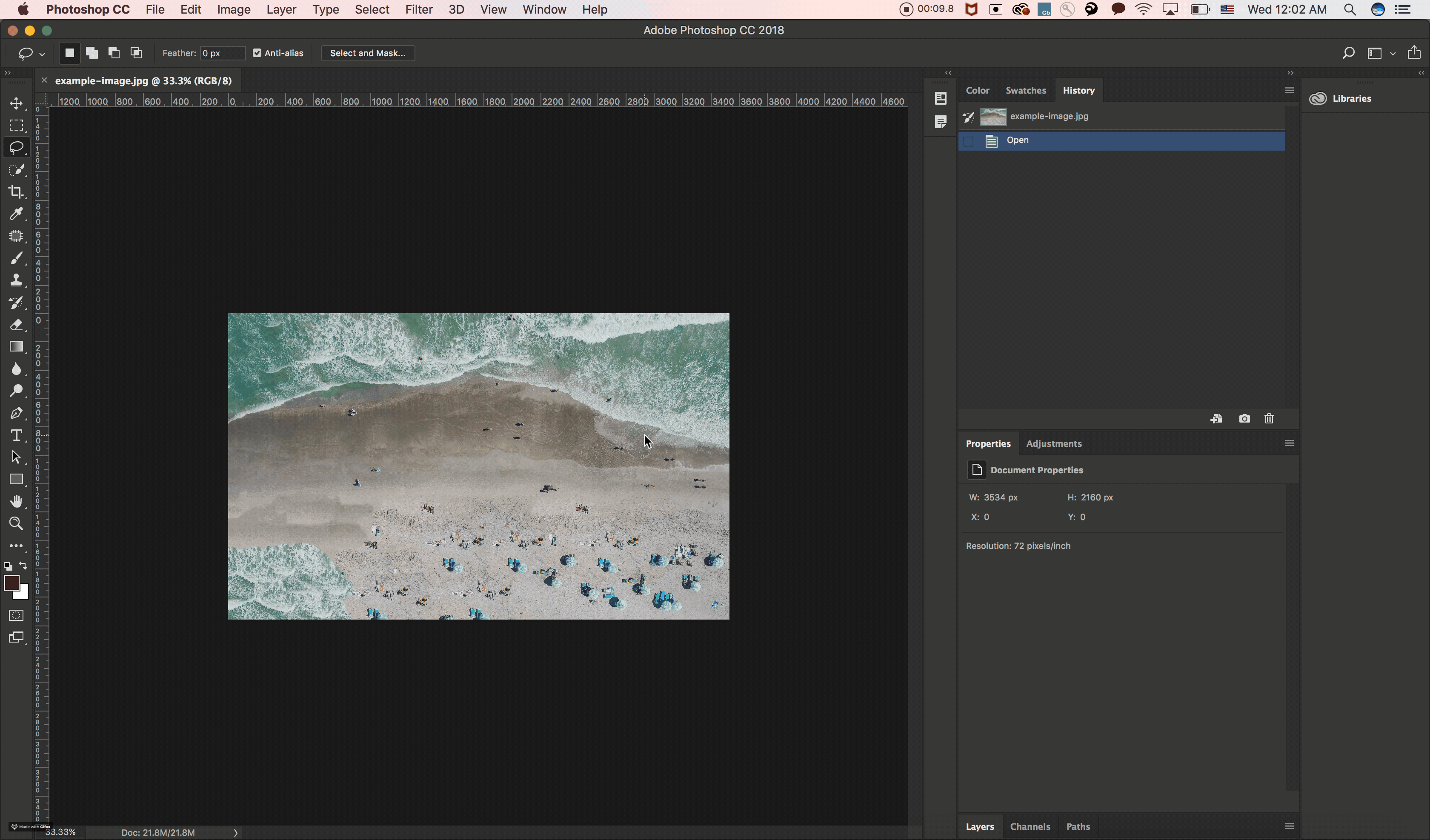Screen dimensions: 1430x840
Task: Toggle Quick Mask mode icon
Action: 16,616
